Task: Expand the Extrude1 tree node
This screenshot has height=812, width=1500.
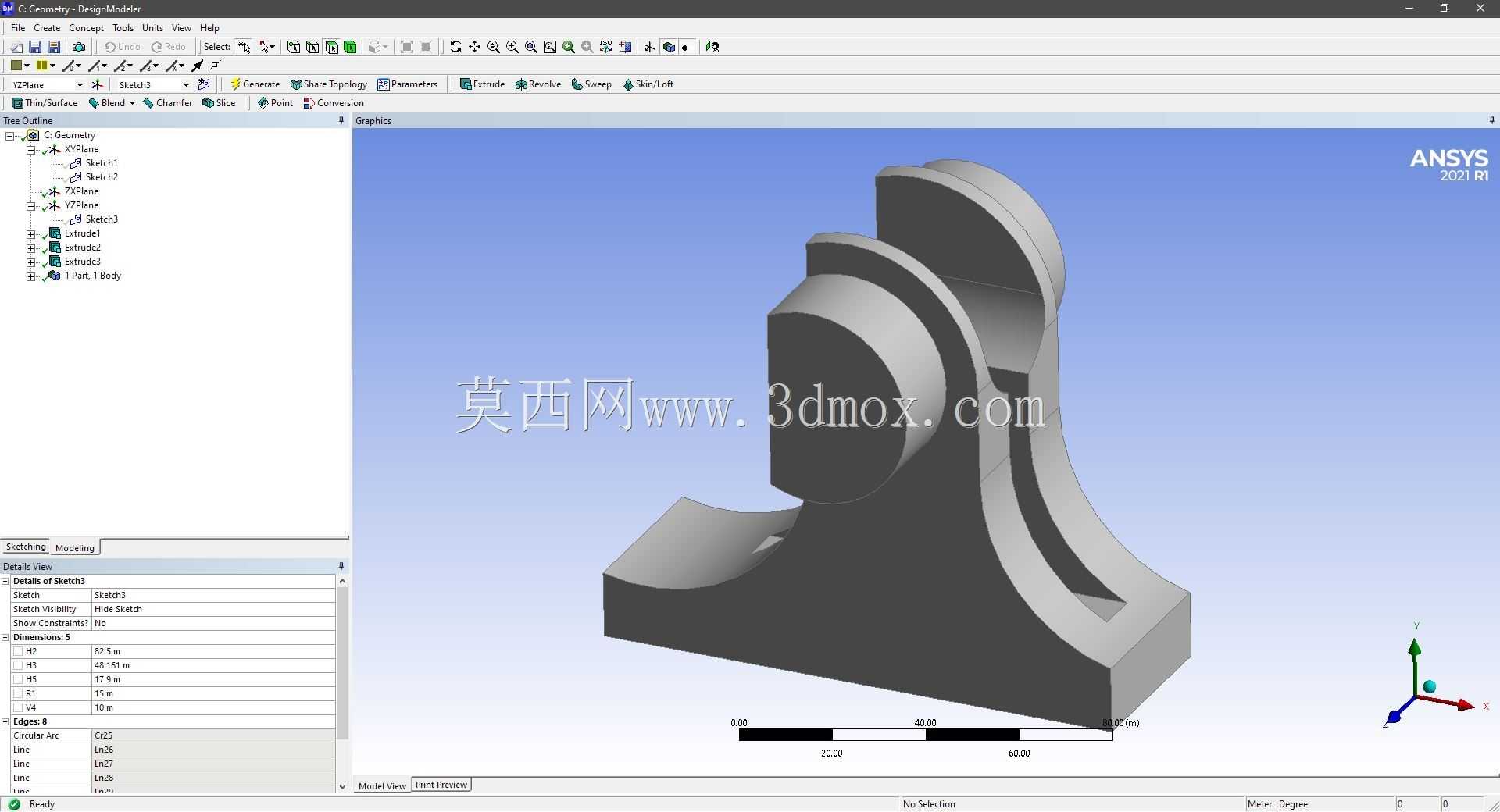Action: (x=31, y=233)
